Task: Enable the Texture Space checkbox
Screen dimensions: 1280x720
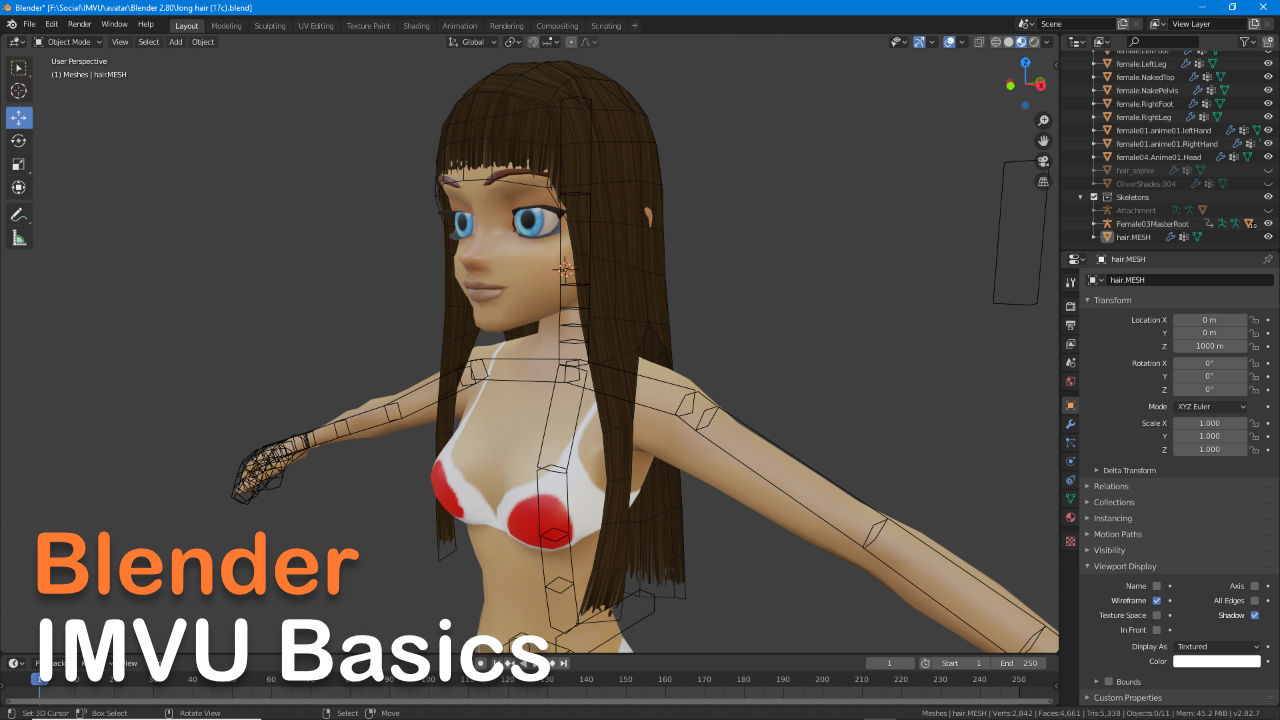Action: point(1157,615)
